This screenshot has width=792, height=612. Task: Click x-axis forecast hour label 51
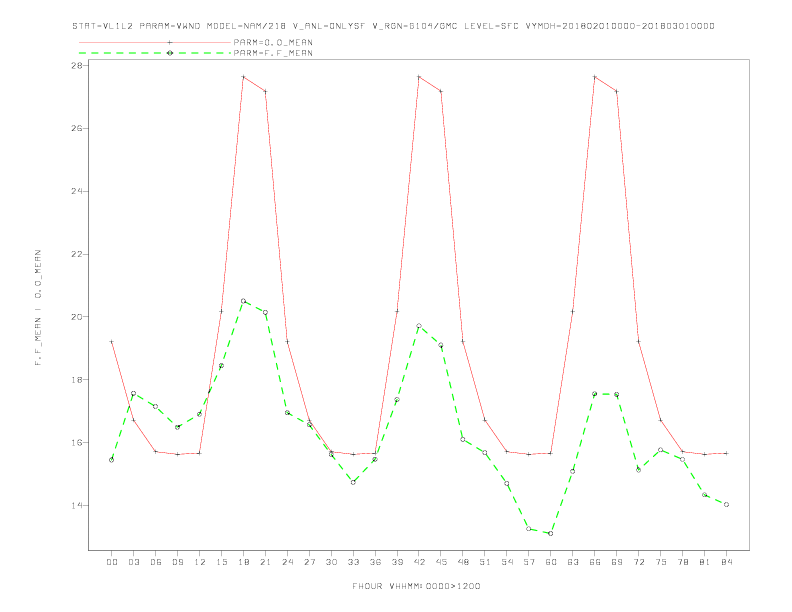pyautogui.click(x=485, y=562)
